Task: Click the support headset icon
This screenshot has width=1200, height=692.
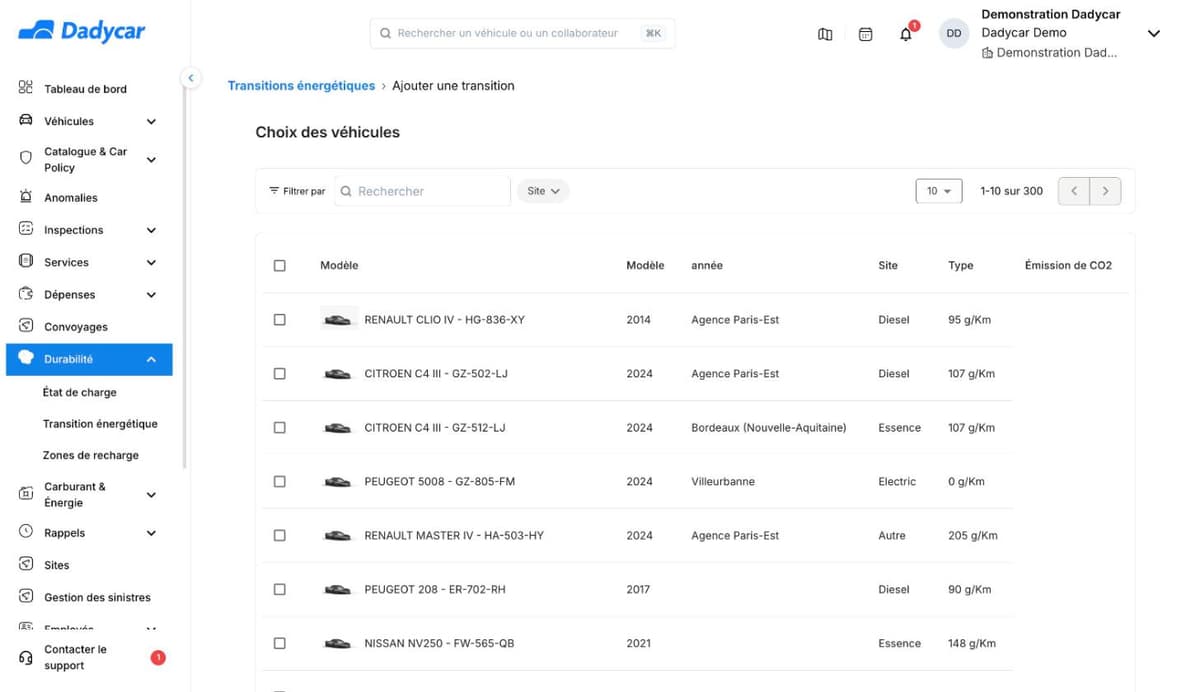Action: pos(26,657)
